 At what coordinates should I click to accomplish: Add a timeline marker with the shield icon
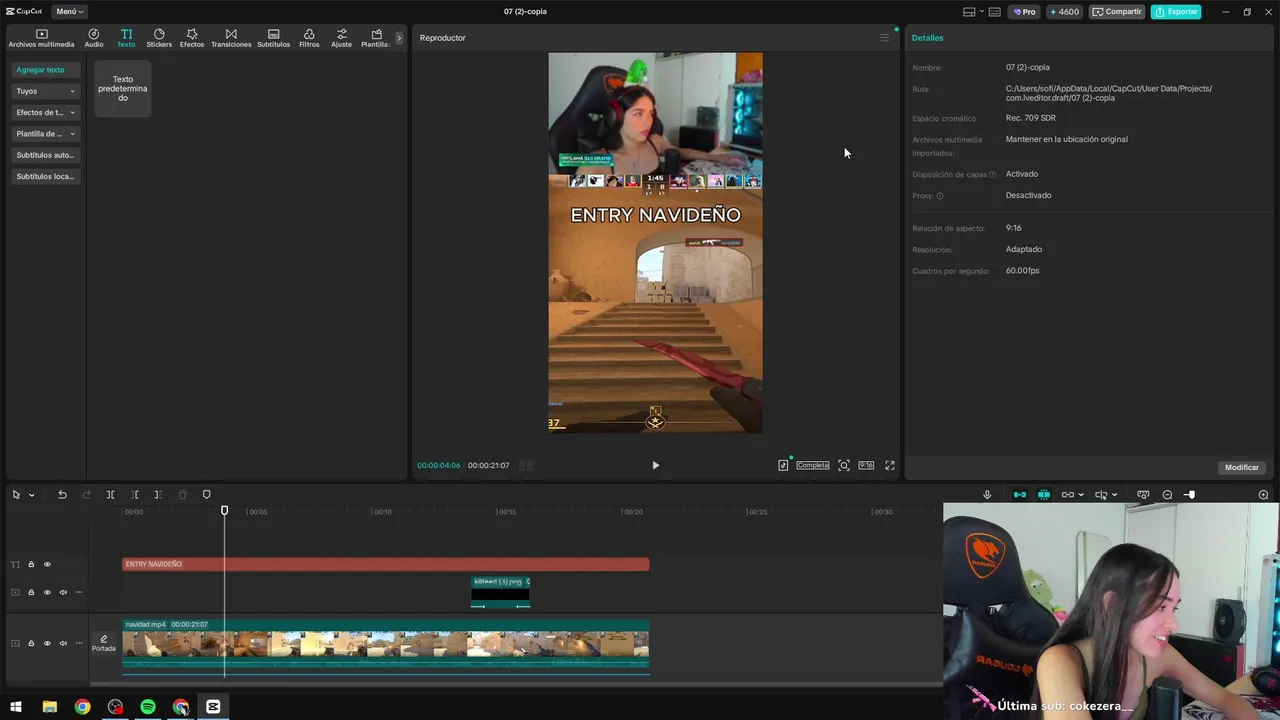(207, 495)
